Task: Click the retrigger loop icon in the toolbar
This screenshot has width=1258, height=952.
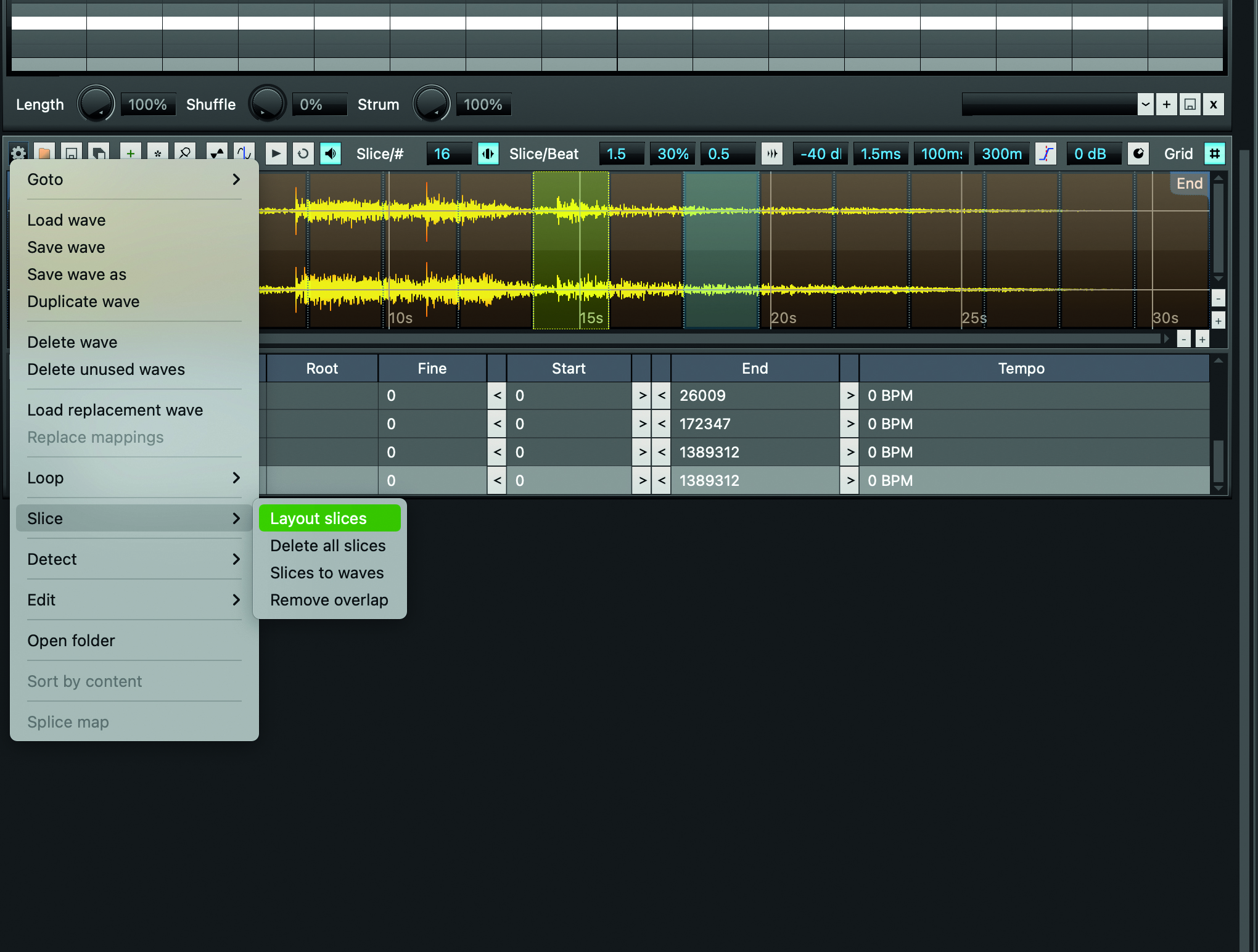Action: coord(303,153)
